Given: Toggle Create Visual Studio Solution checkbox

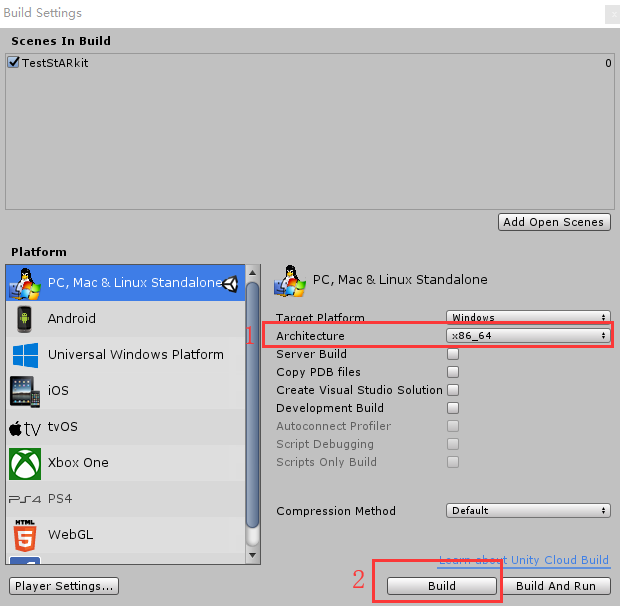Looking at the screenshot, I should pos(453,390).
